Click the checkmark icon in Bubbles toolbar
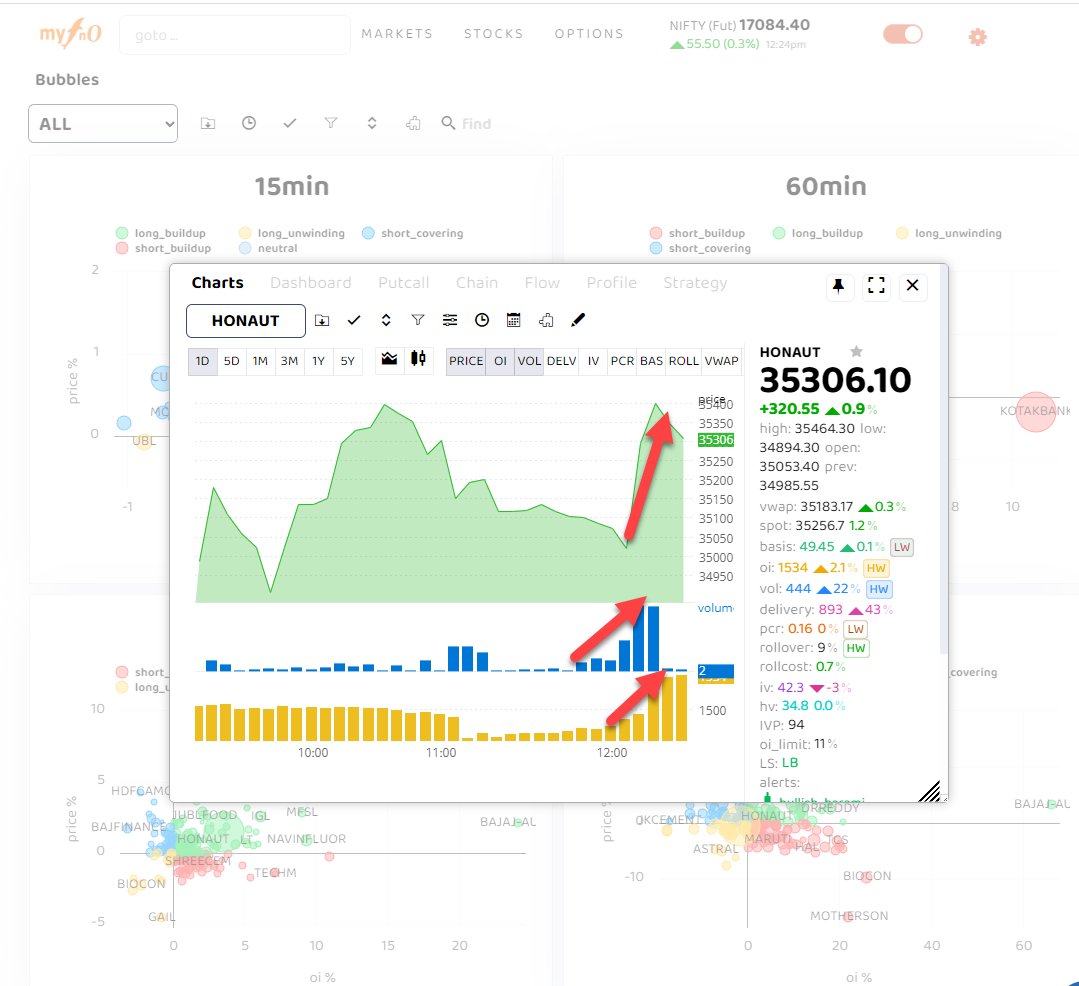Image resolution: width=1079 pixels, height=986 pixels. [290, 122]
